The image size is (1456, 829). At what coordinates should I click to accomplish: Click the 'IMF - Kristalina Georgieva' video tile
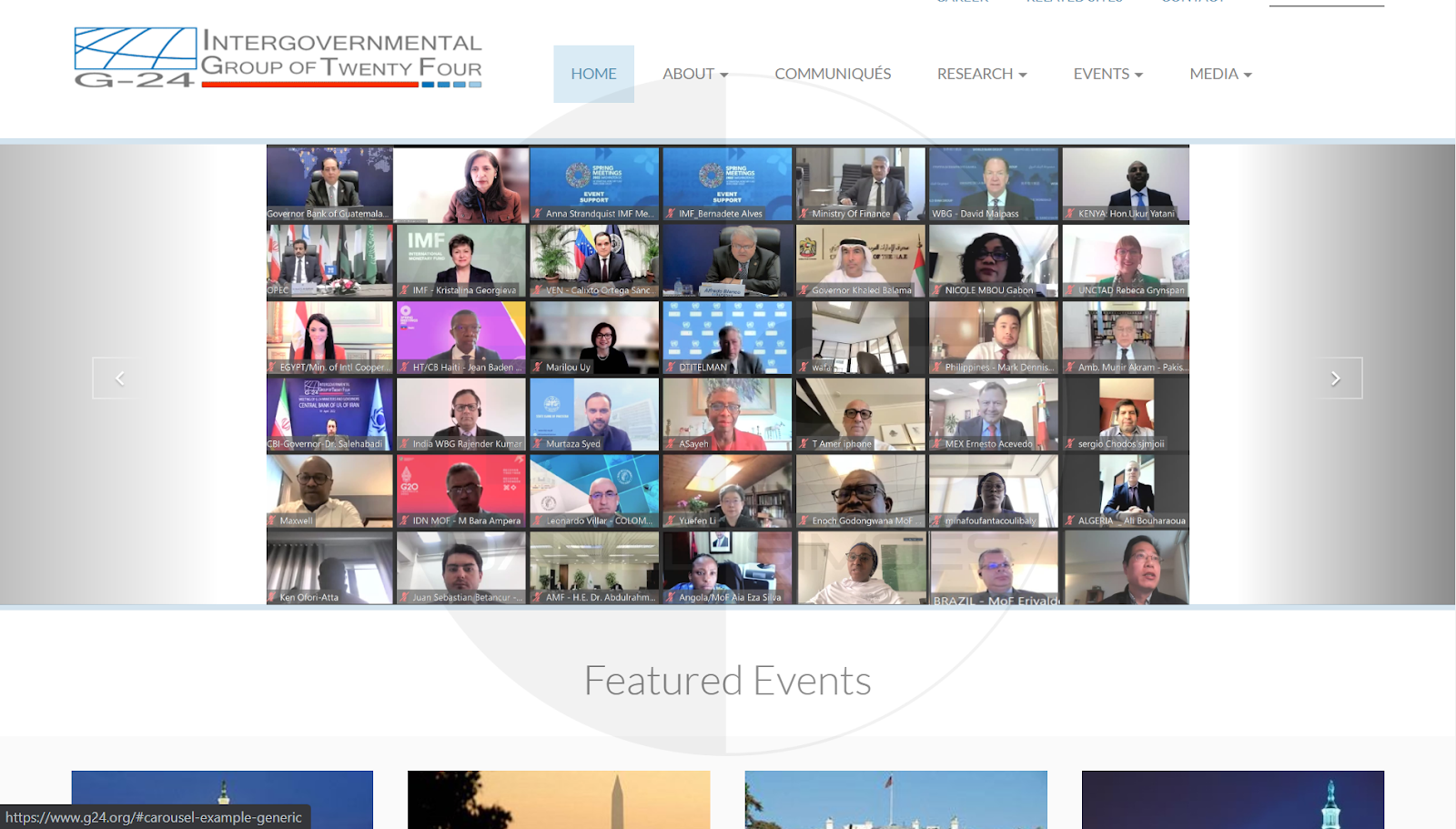tap(461, 261)
